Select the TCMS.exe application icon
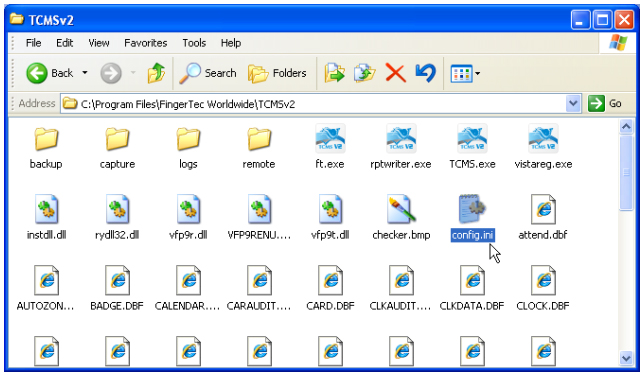 472,138
